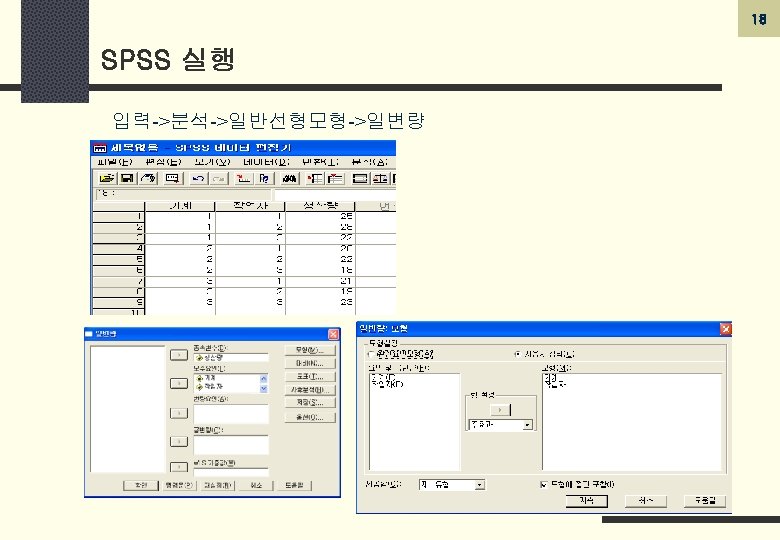The image size is (780, 540).
Task: Open the Analyze (분석) menu
Action: 370,162
